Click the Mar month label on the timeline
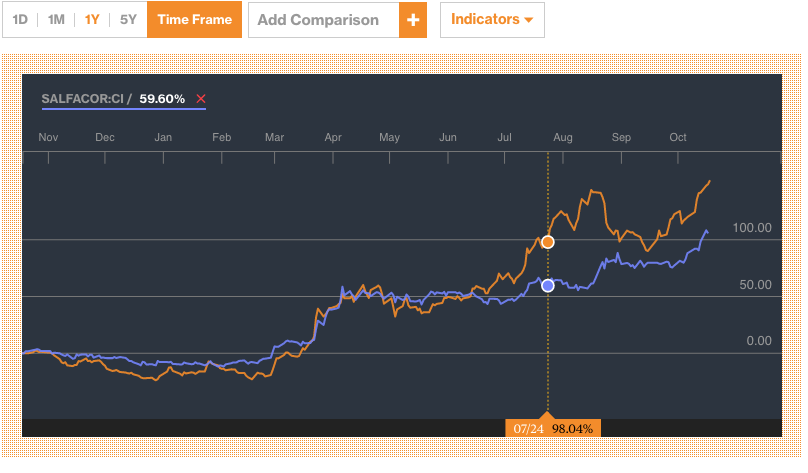Image resolution: width=808 pixels, height=473 pixels. (274, 137)
